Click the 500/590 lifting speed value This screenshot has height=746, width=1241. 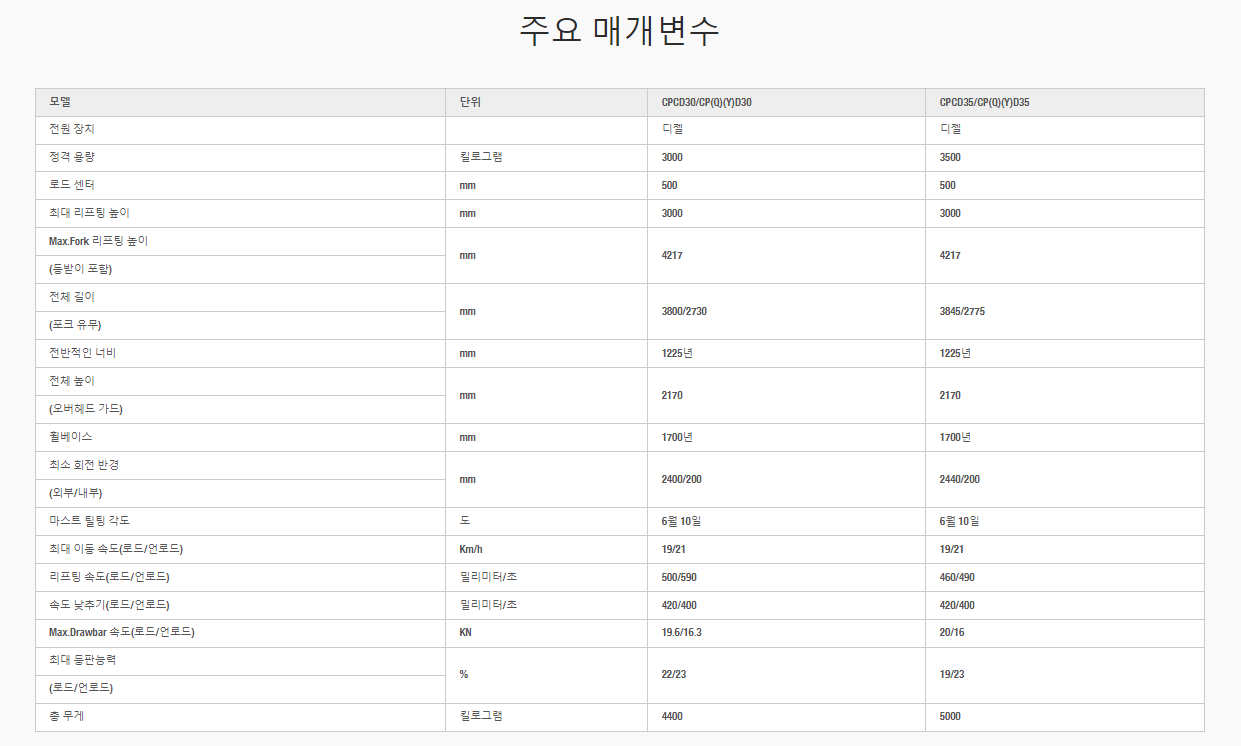point(678,577)
